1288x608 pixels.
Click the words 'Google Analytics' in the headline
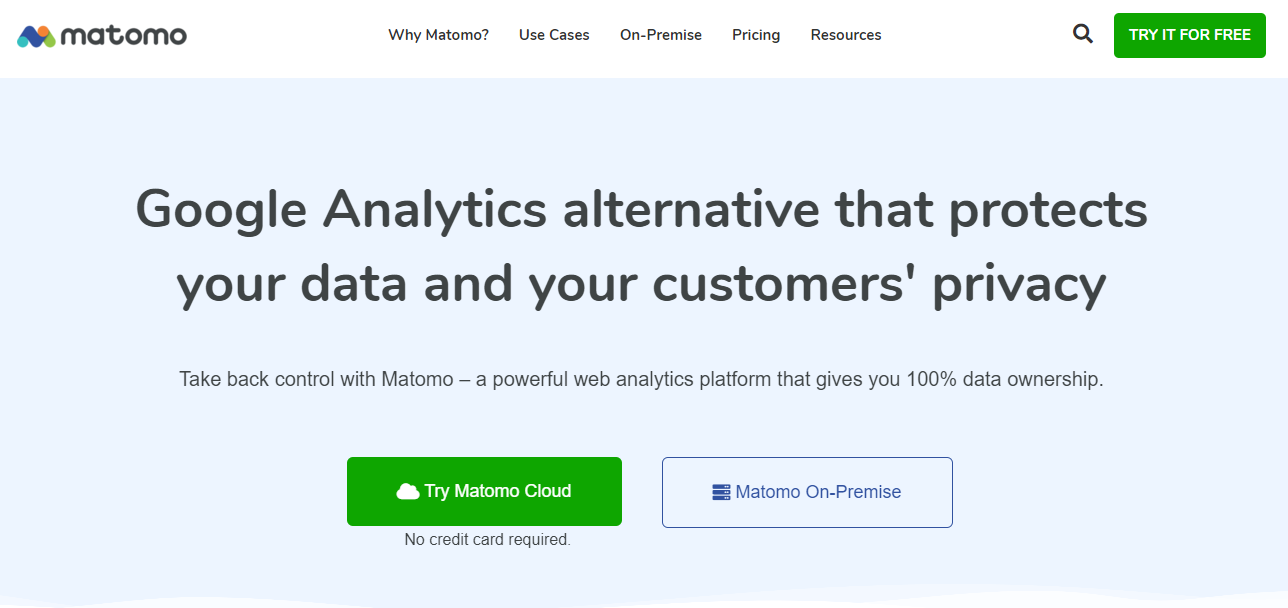(x=341, y=210)
